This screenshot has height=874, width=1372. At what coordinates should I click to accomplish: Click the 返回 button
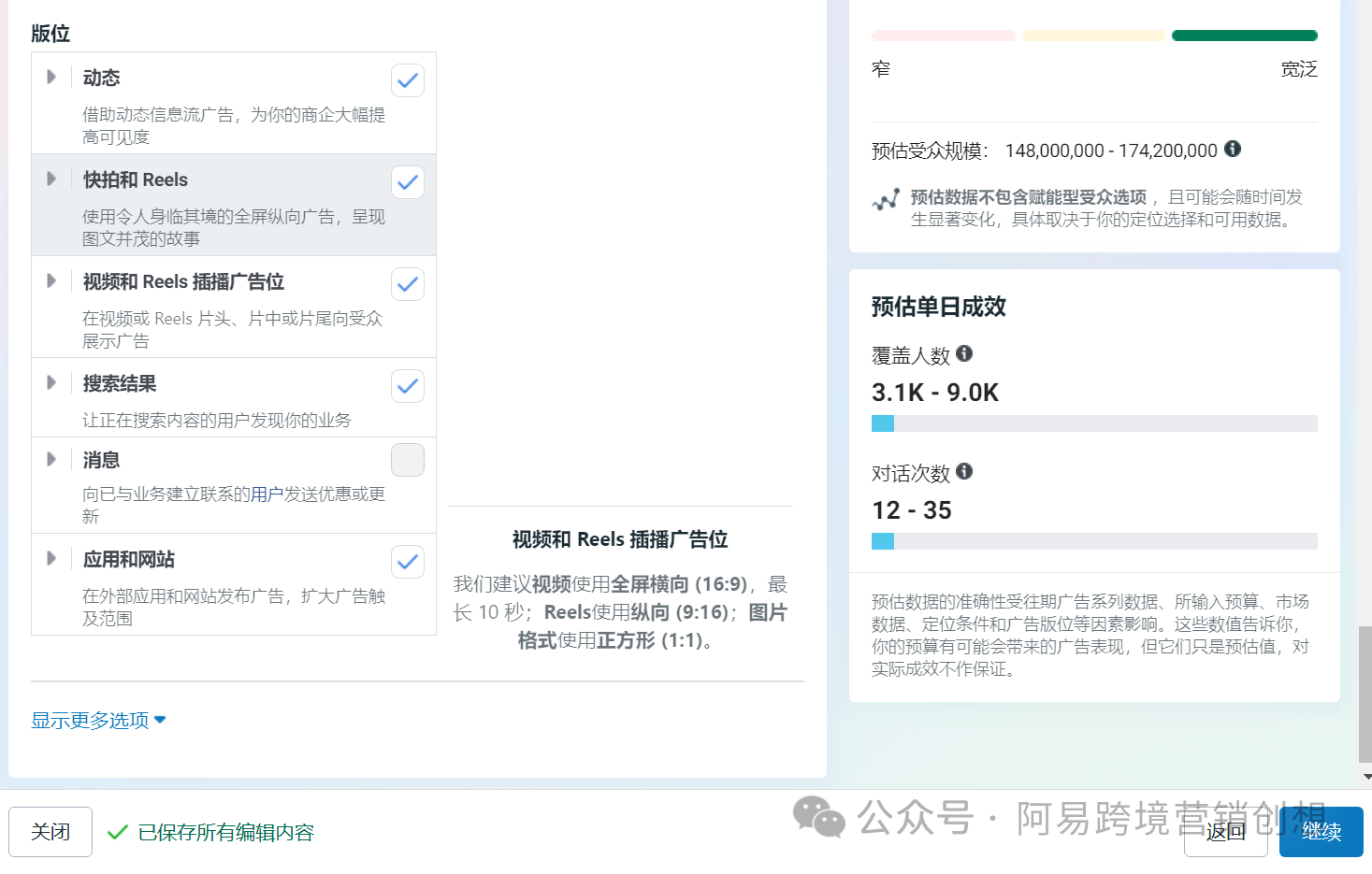pyautogui.click(x=1225, y=832)
